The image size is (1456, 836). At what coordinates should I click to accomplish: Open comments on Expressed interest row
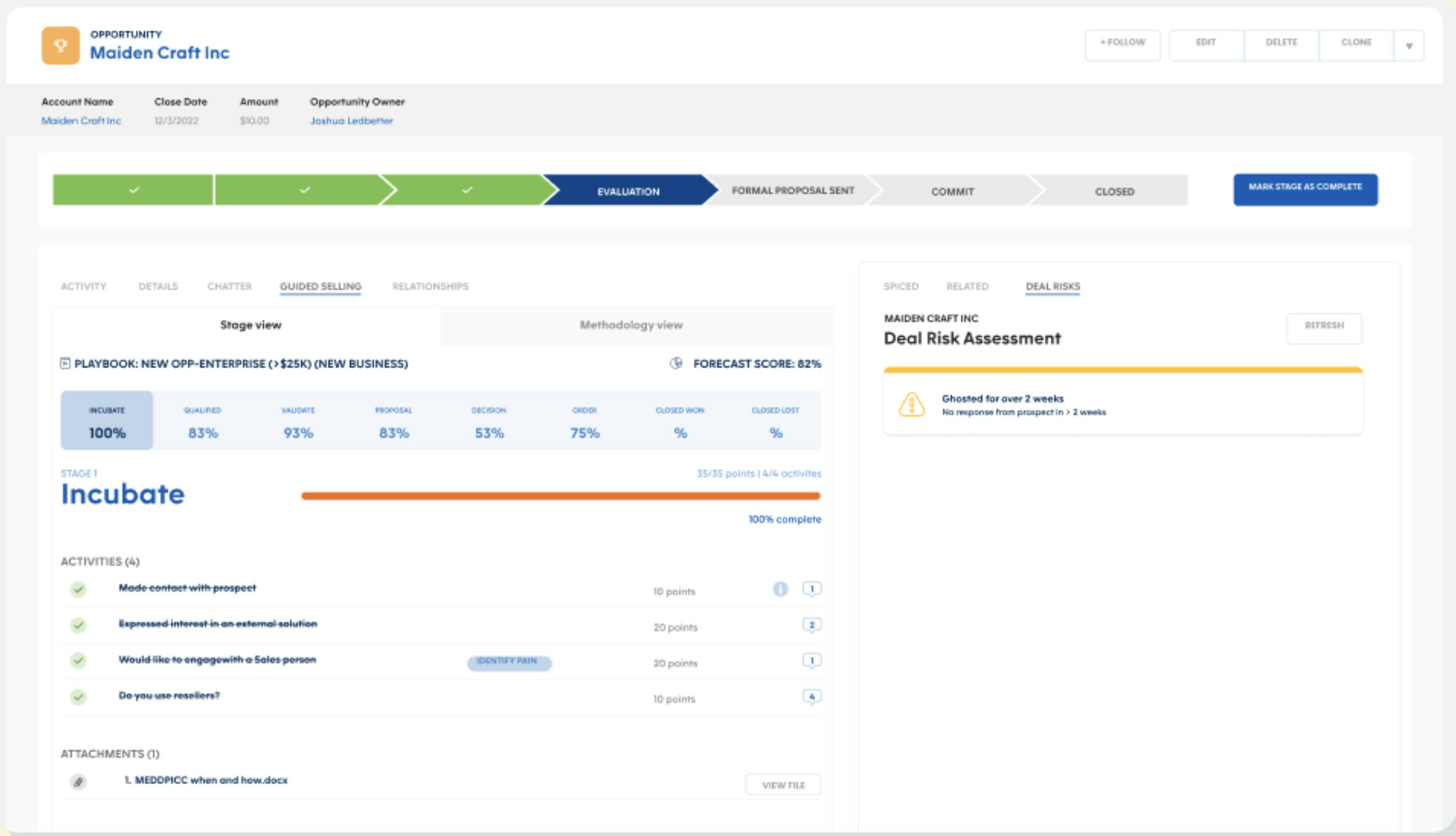tap(812, 625)
